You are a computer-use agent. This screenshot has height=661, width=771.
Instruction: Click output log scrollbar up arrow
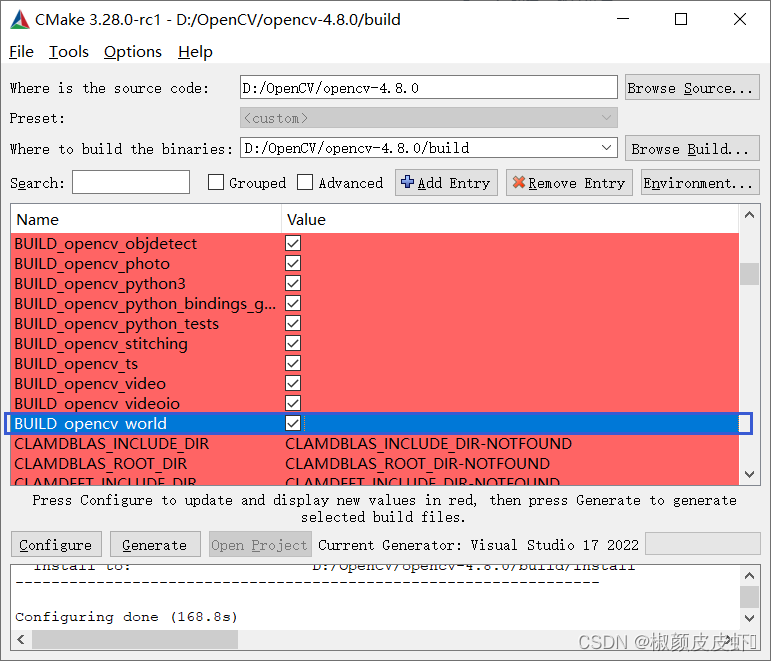click(x=749, y=575)
